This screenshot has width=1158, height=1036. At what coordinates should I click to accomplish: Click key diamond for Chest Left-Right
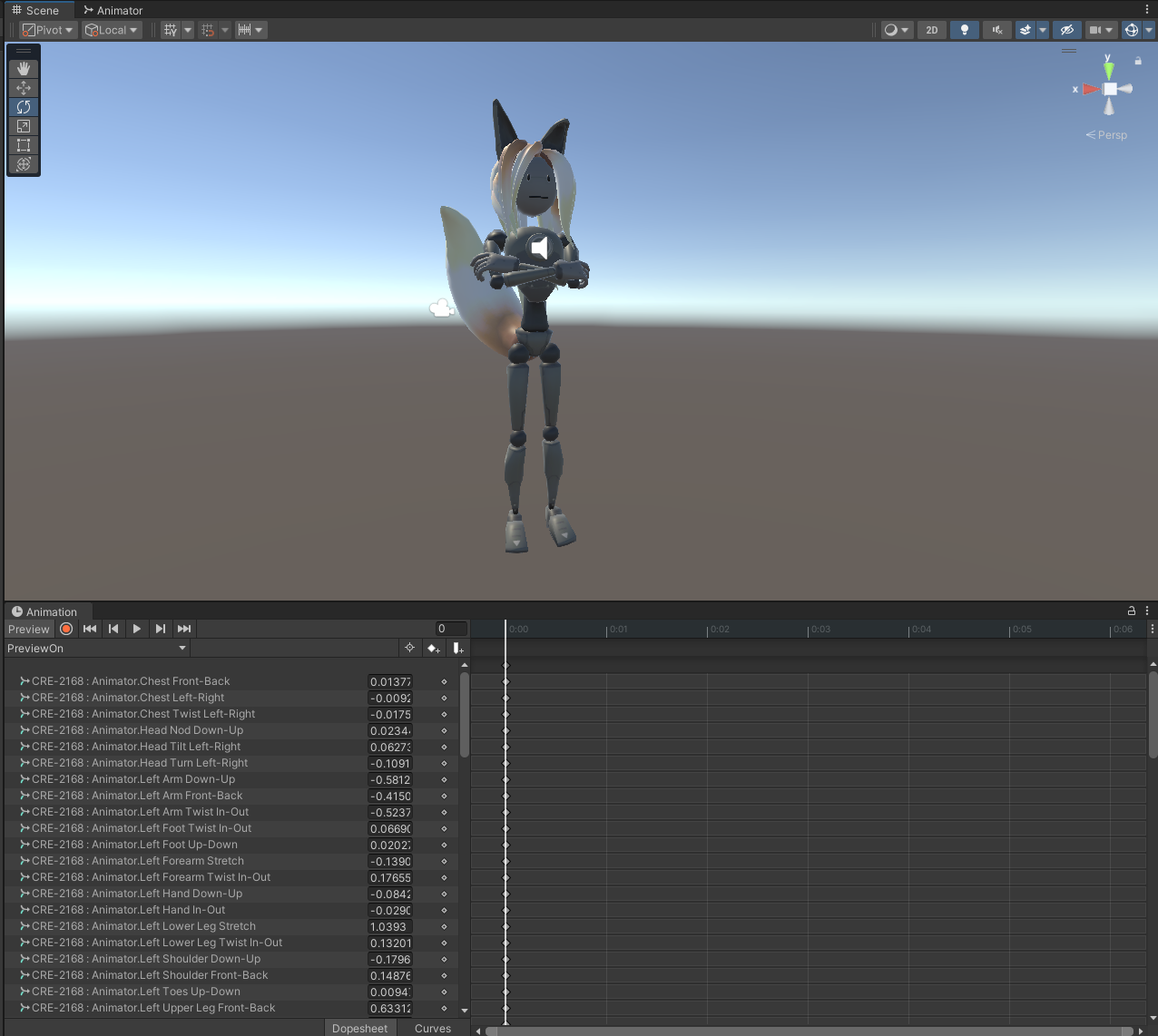(x=444, y=698)
